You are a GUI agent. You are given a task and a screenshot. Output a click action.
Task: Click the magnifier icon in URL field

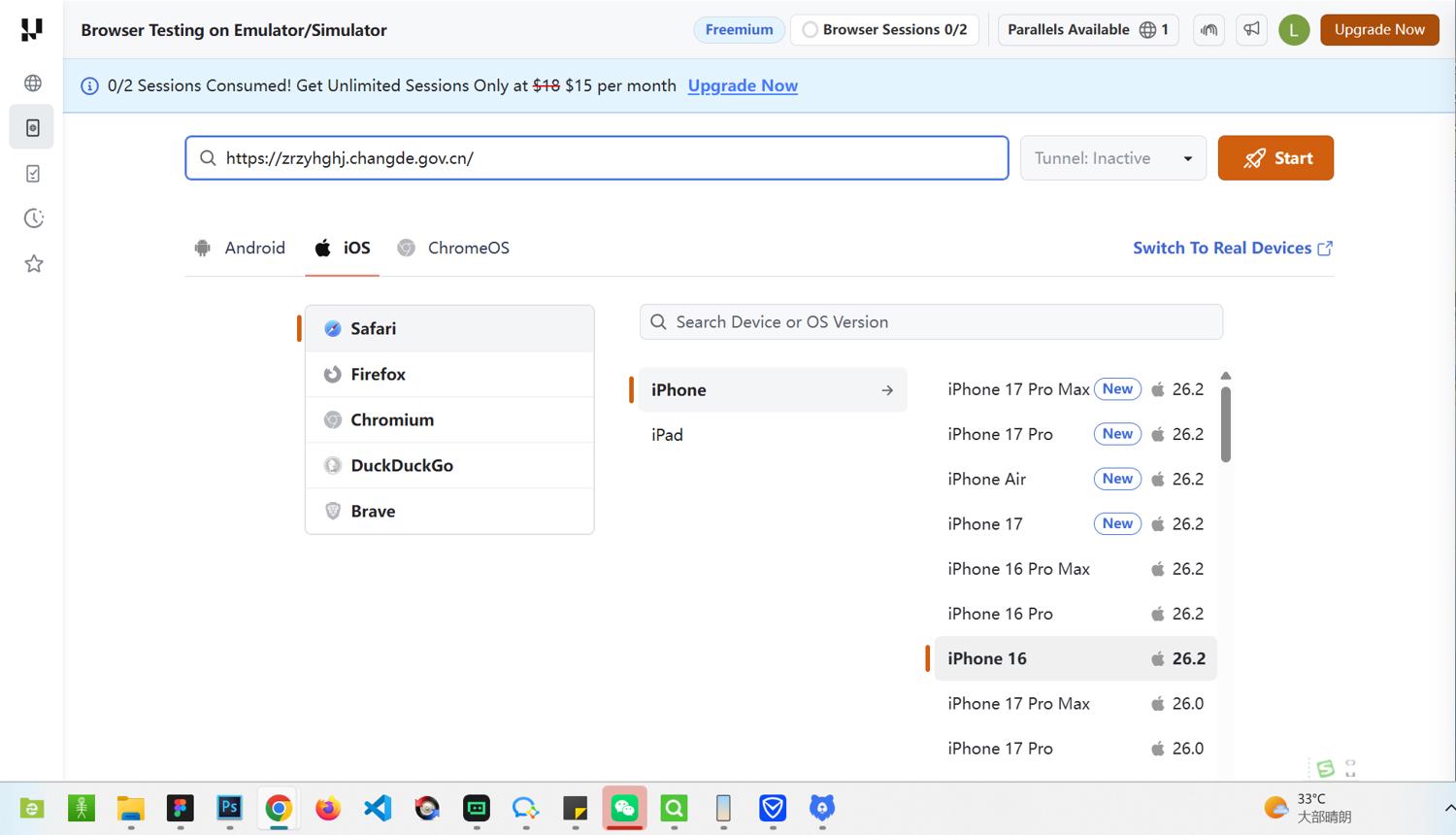208,158
